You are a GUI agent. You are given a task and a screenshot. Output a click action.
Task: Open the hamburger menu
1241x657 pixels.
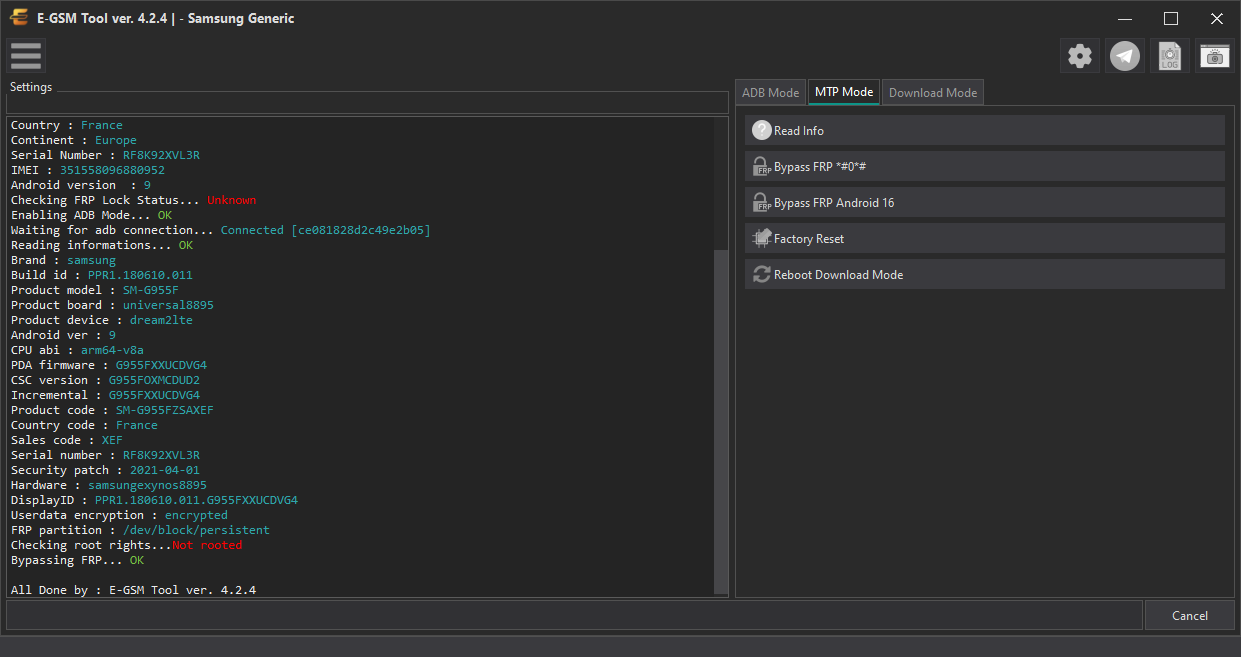[25, 56]
